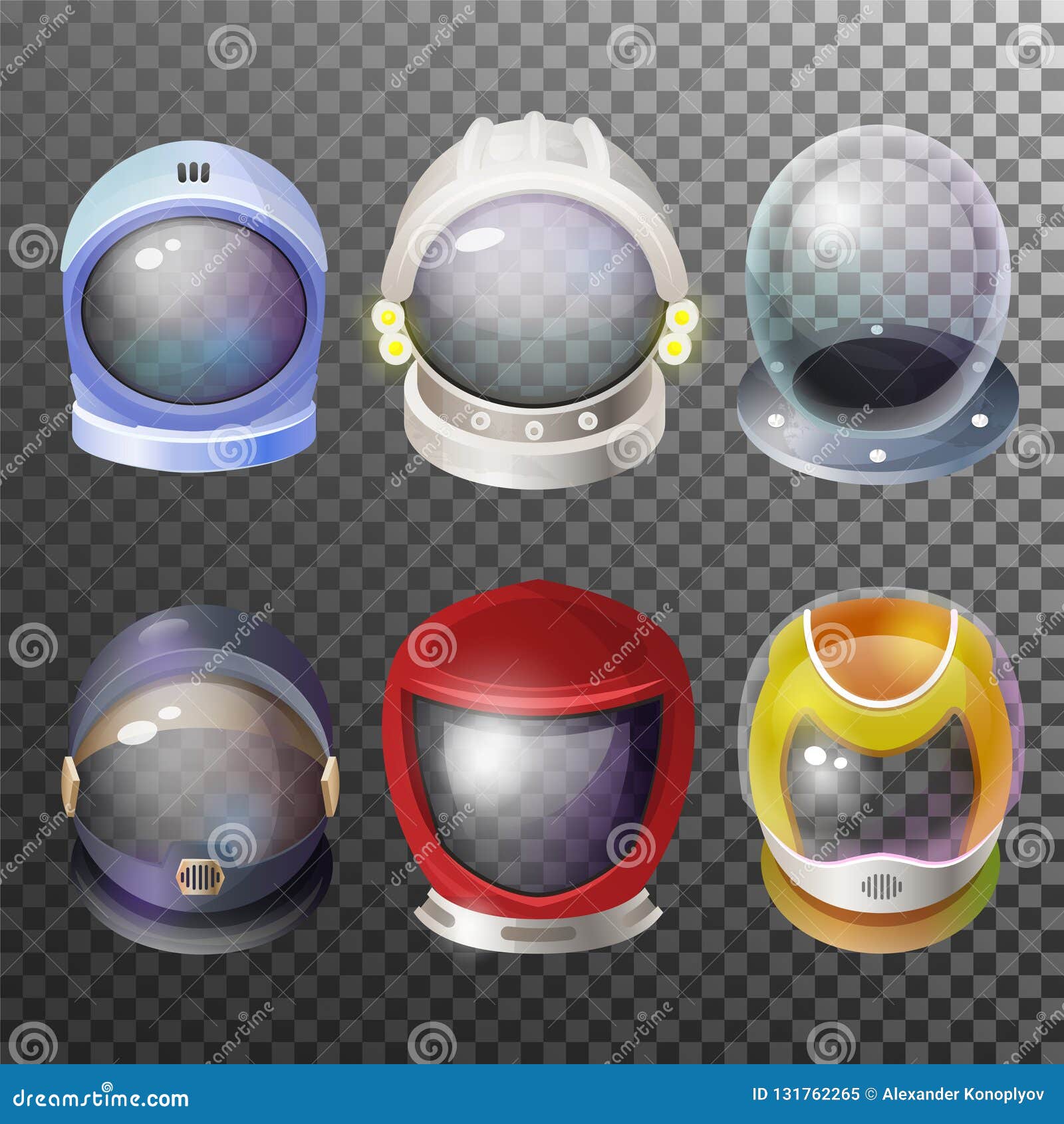This screenshot has width=1064, height=1124.
Task: Select the white helmet with yellow lights
Action: pyautogui.click(x=532, y=286)
